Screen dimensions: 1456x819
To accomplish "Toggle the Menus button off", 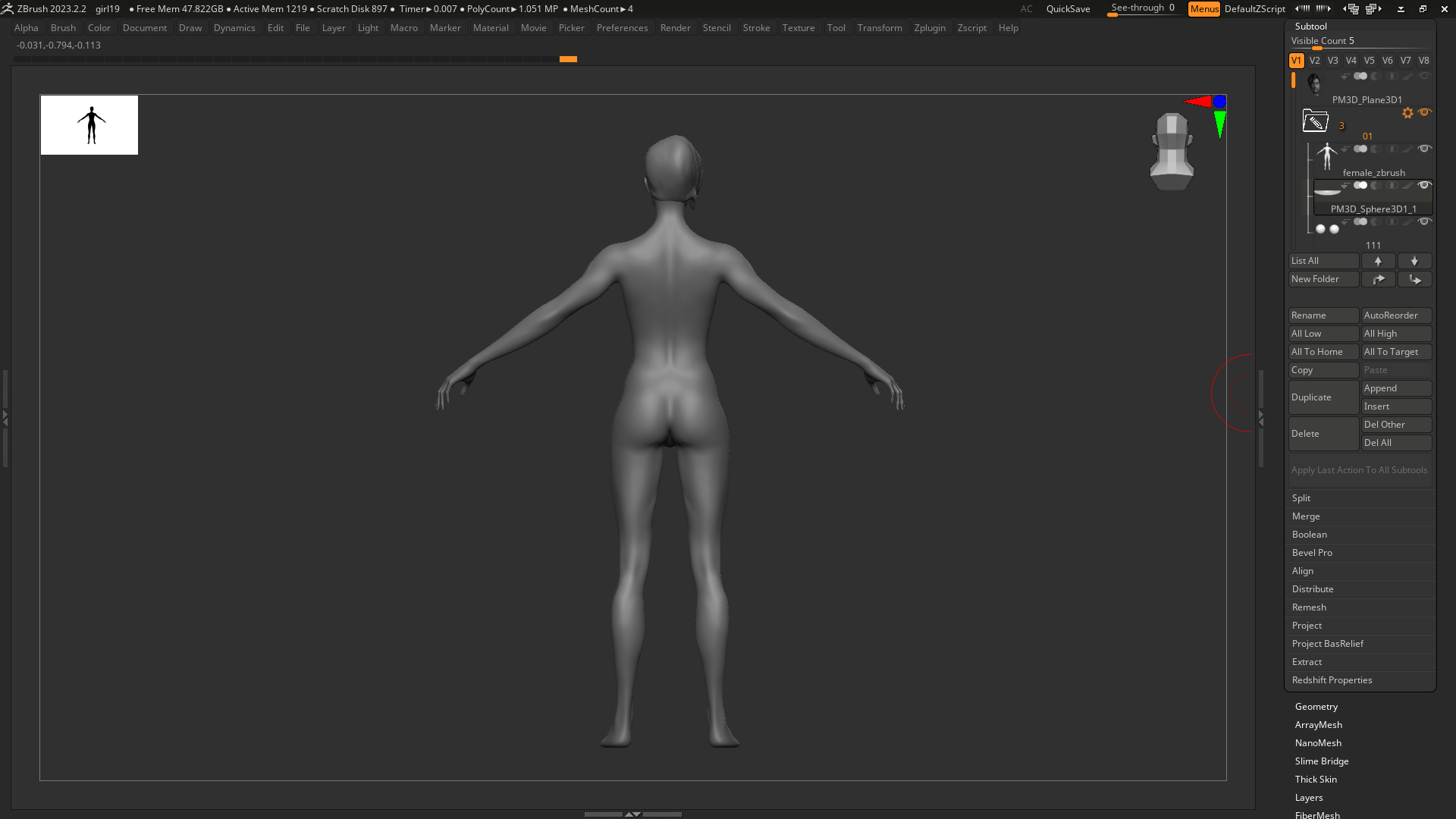I will click(x=1203, y=9).
